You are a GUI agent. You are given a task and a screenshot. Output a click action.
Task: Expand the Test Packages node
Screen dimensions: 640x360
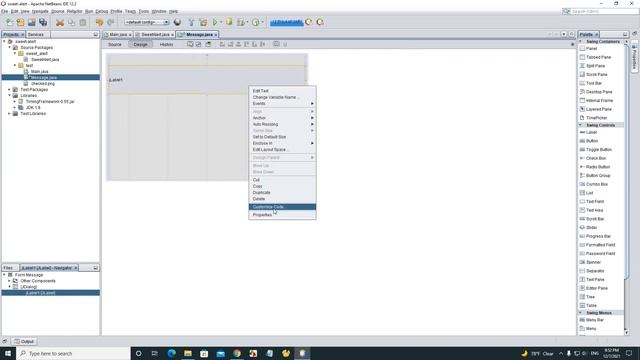[9, 89]
